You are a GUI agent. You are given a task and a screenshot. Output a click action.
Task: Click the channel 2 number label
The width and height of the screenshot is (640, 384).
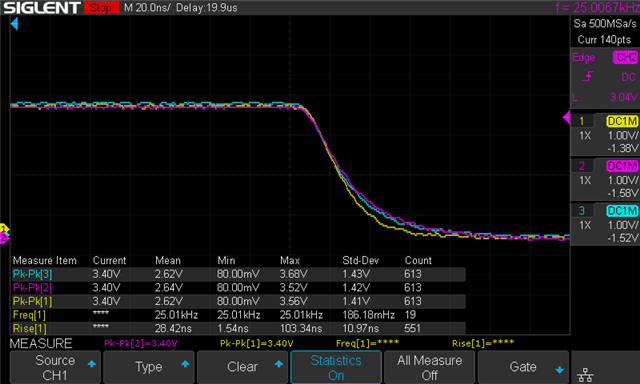coord(582,166)
